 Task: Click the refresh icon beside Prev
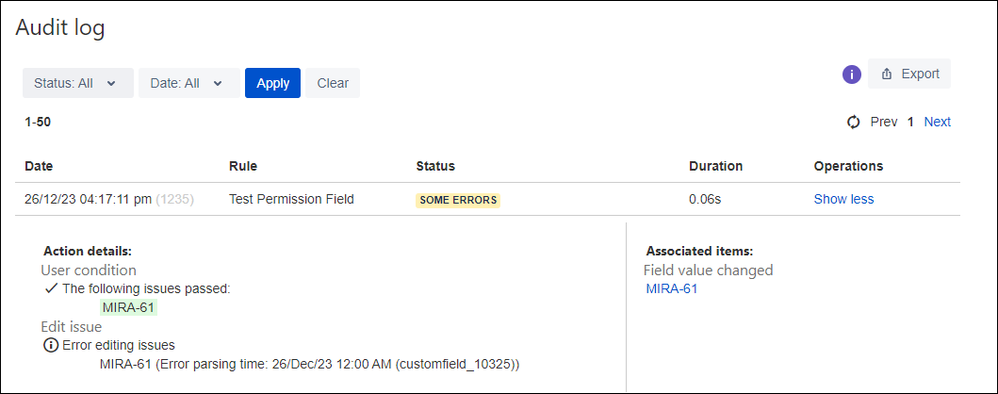tap(854, 122)
